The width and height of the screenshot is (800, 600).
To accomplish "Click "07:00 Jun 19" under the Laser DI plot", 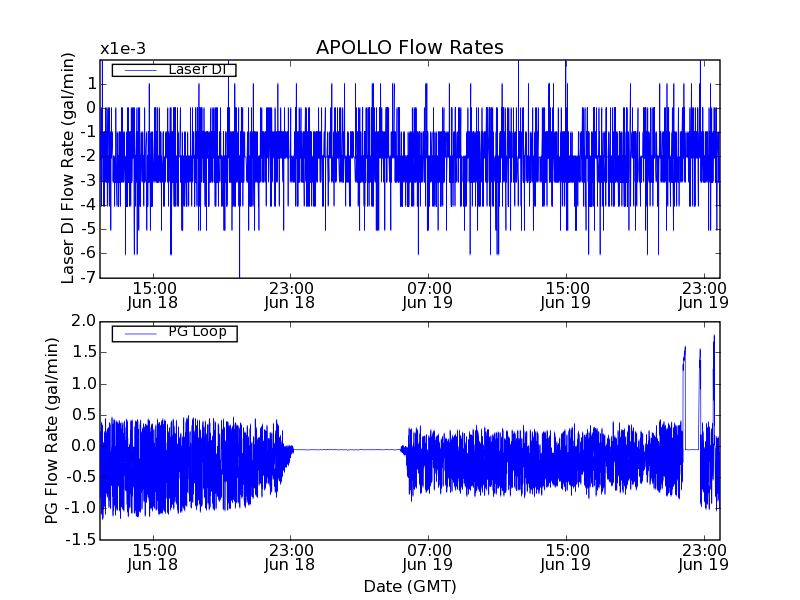I will (428, 295).
